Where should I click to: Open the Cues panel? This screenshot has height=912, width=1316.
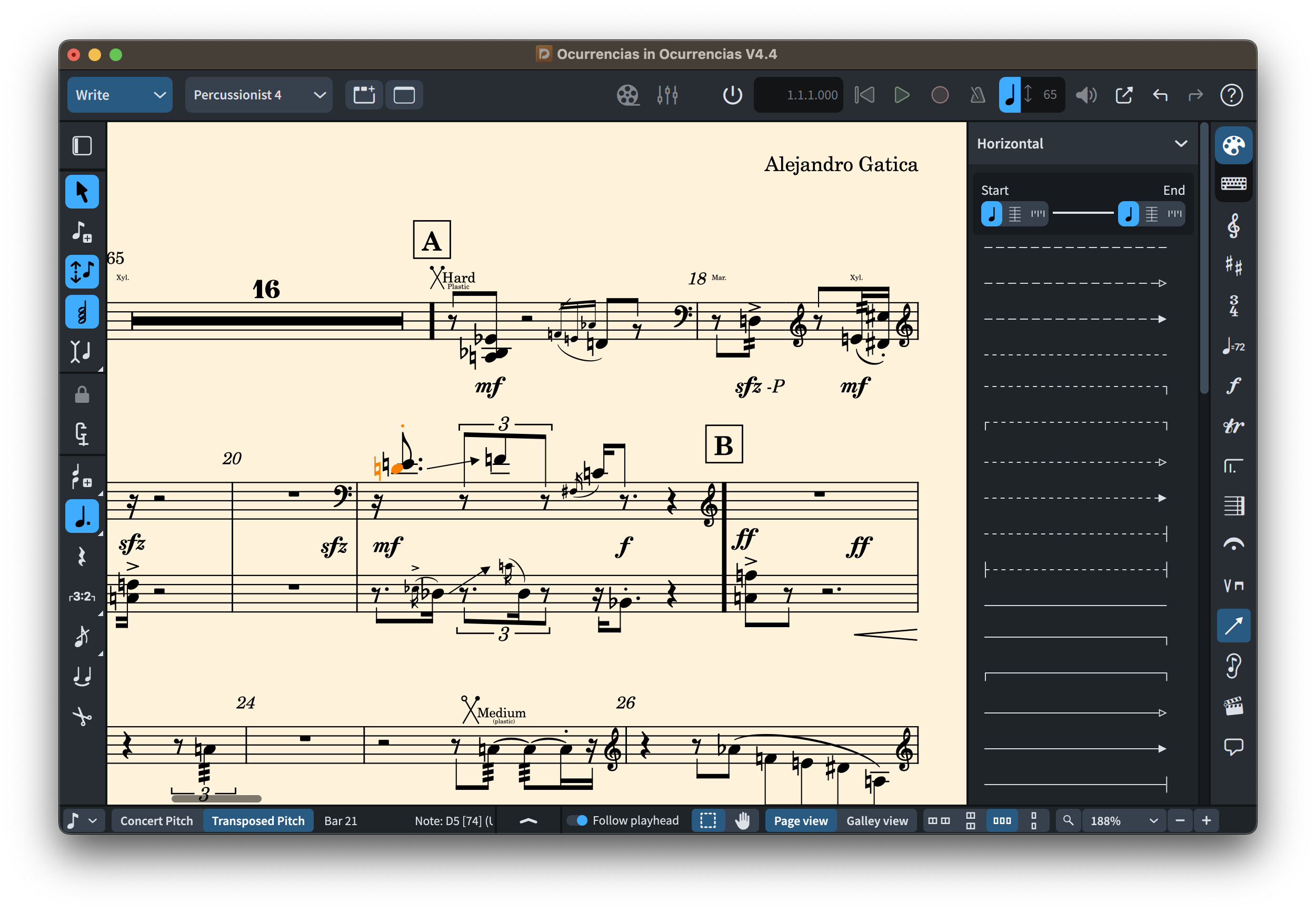1233,666
